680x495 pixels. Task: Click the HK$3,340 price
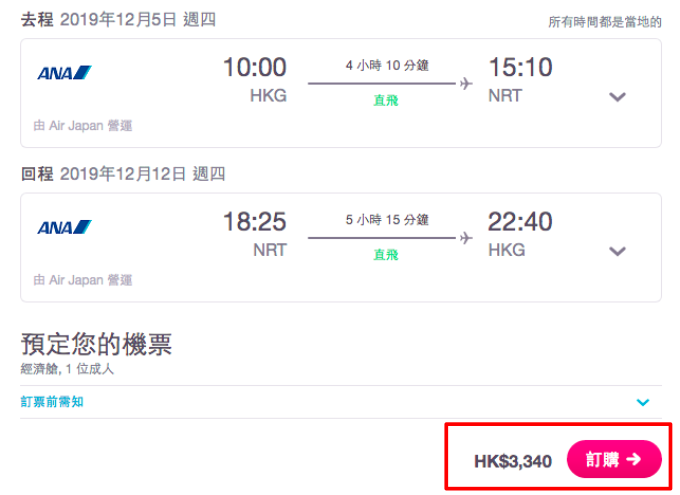click(x=513, y=461)
